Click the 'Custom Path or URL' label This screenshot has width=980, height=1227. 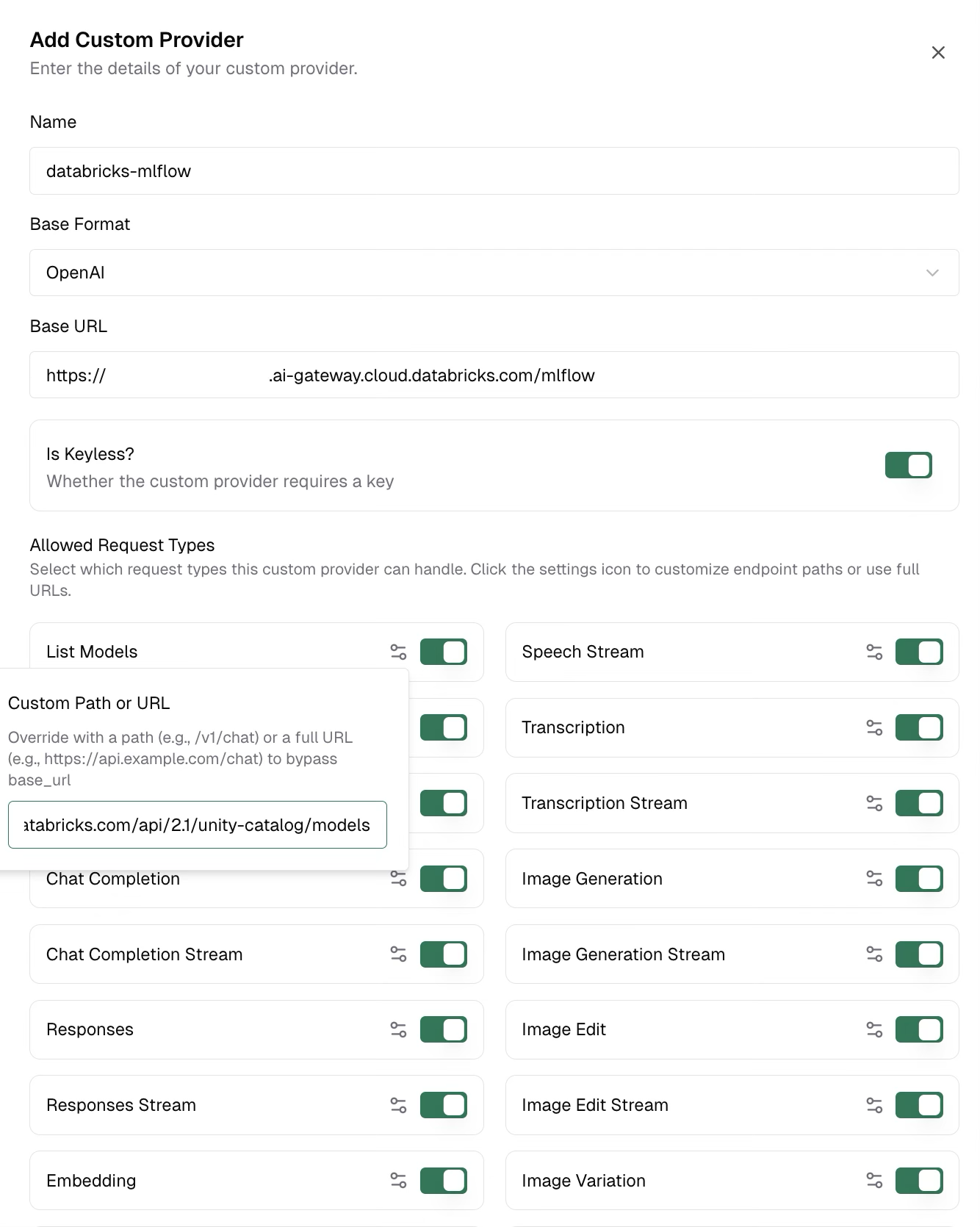[x=89, y=703]
